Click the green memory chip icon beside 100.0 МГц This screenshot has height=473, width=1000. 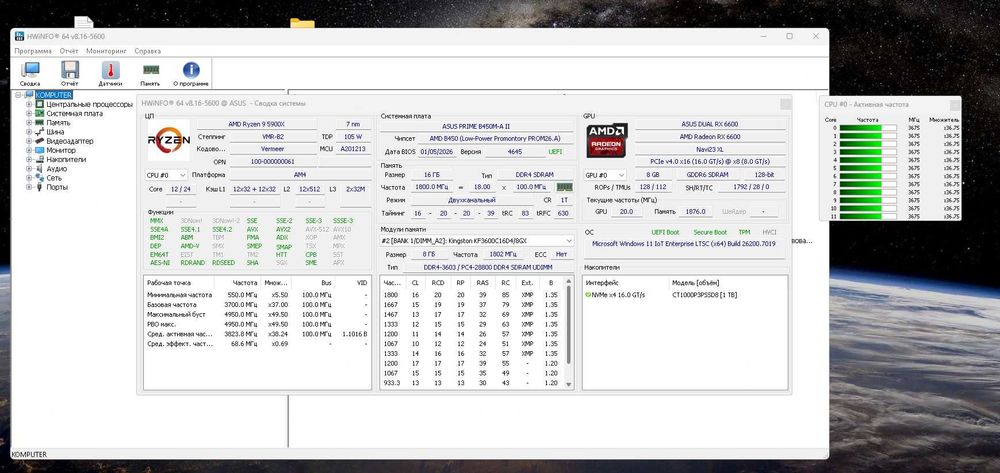pos(564,187)
